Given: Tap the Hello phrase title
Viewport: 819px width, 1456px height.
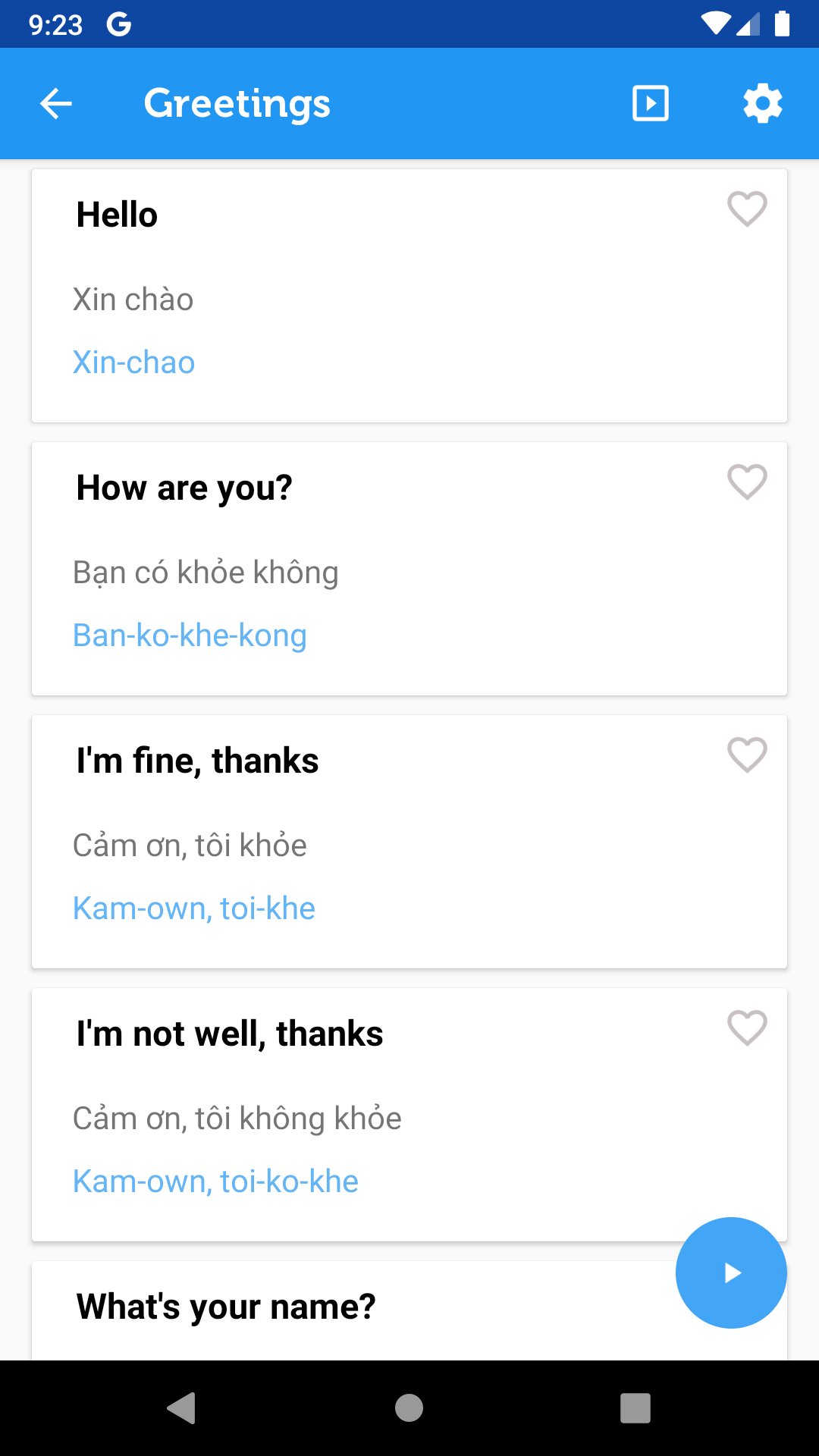Looking at the screenshot, I should pos(117,215).
